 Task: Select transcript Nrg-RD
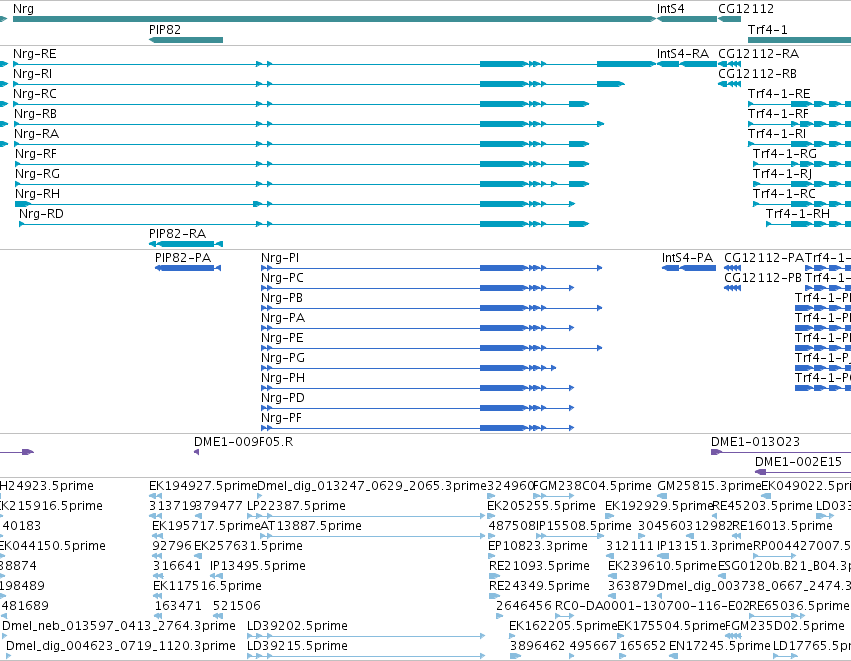pyautogui.click(x=41, y=214)
